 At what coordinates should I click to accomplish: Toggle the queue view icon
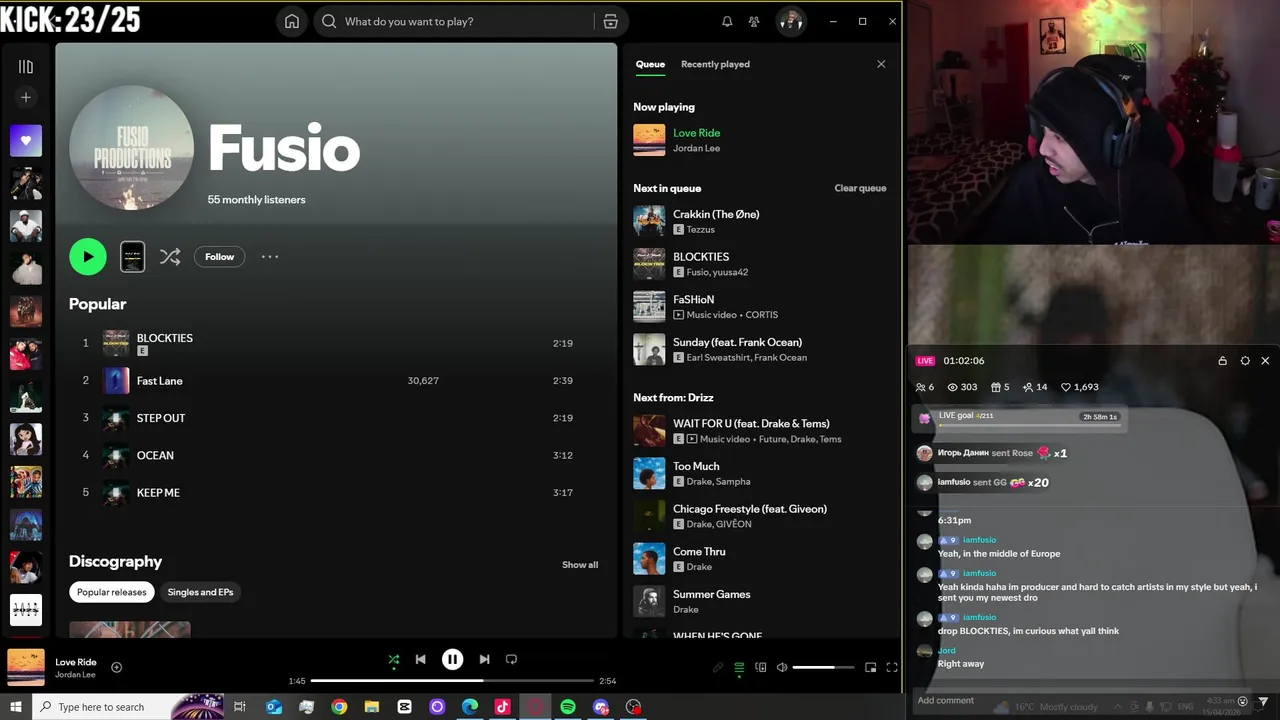point(739,667)
